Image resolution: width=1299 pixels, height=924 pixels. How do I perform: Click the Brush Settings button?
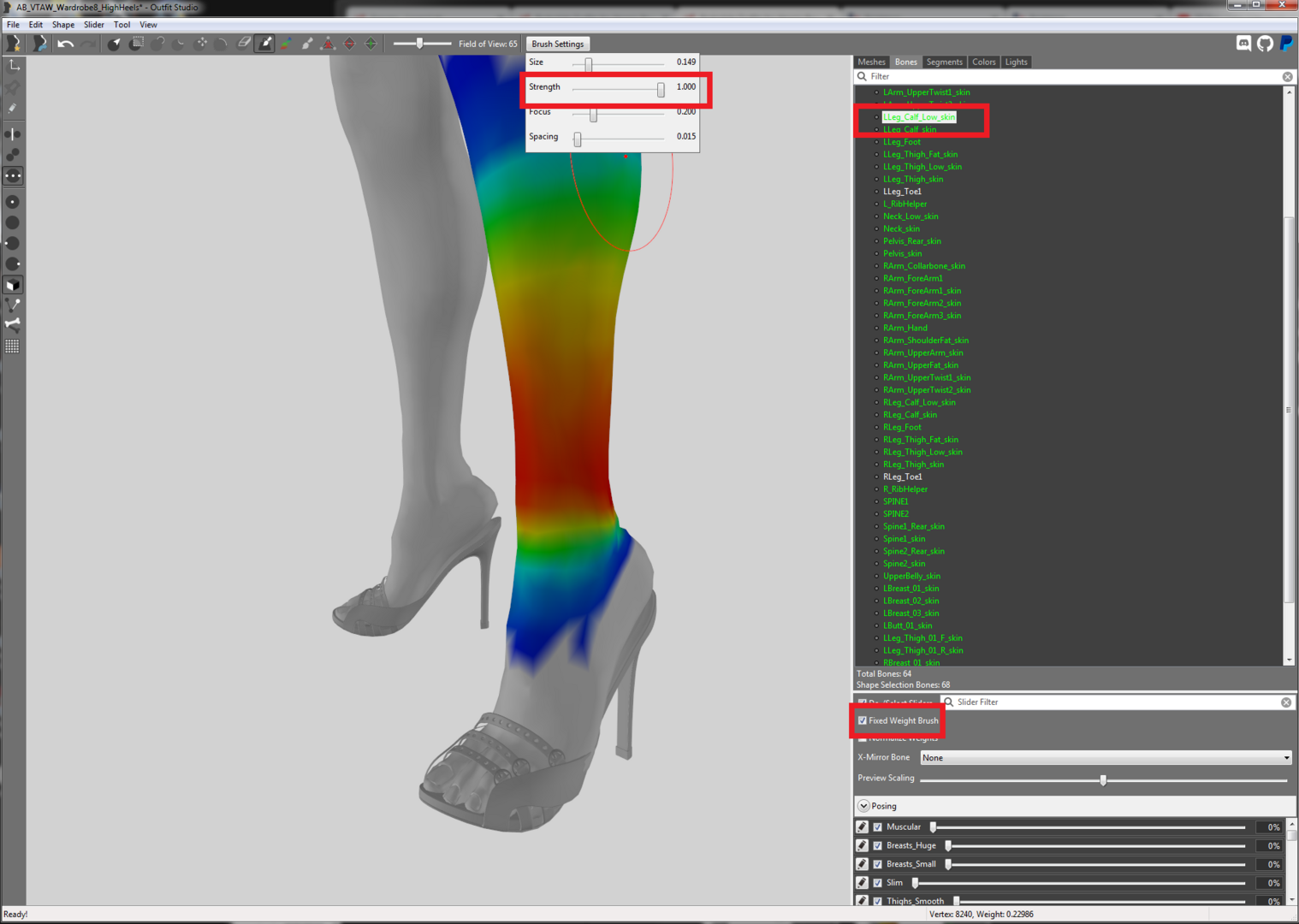tap(558, 44)
